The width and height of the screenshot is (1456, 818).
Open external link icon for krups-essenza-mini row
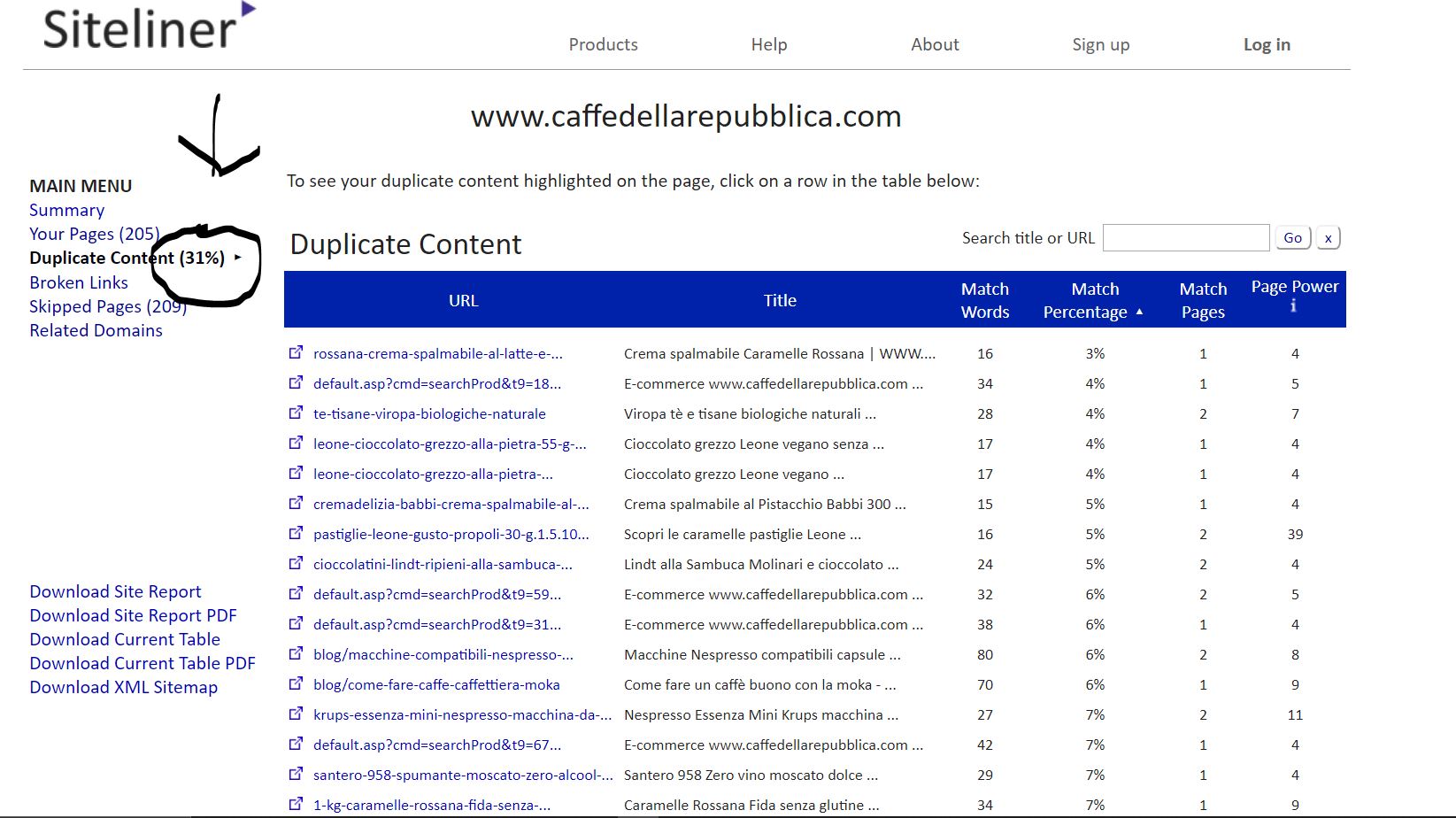(x=296, y=714)
